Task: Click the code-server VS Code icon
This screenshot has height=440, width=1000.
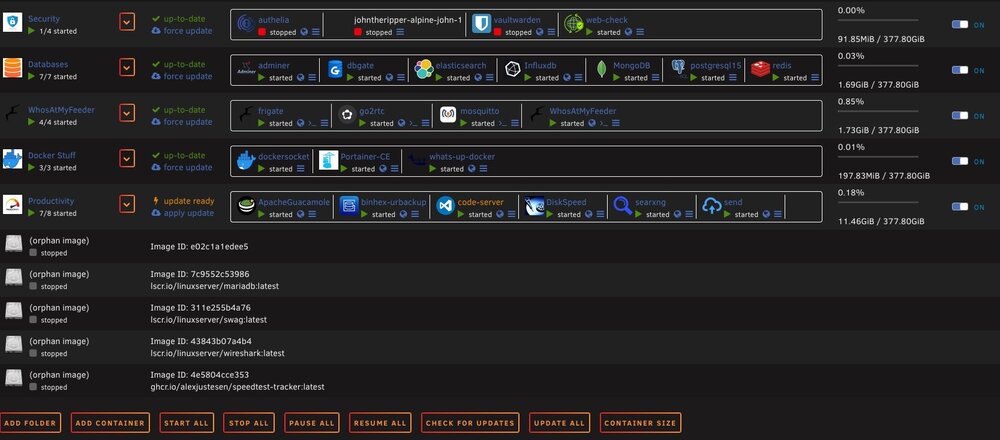Action: tap(446, 207)
